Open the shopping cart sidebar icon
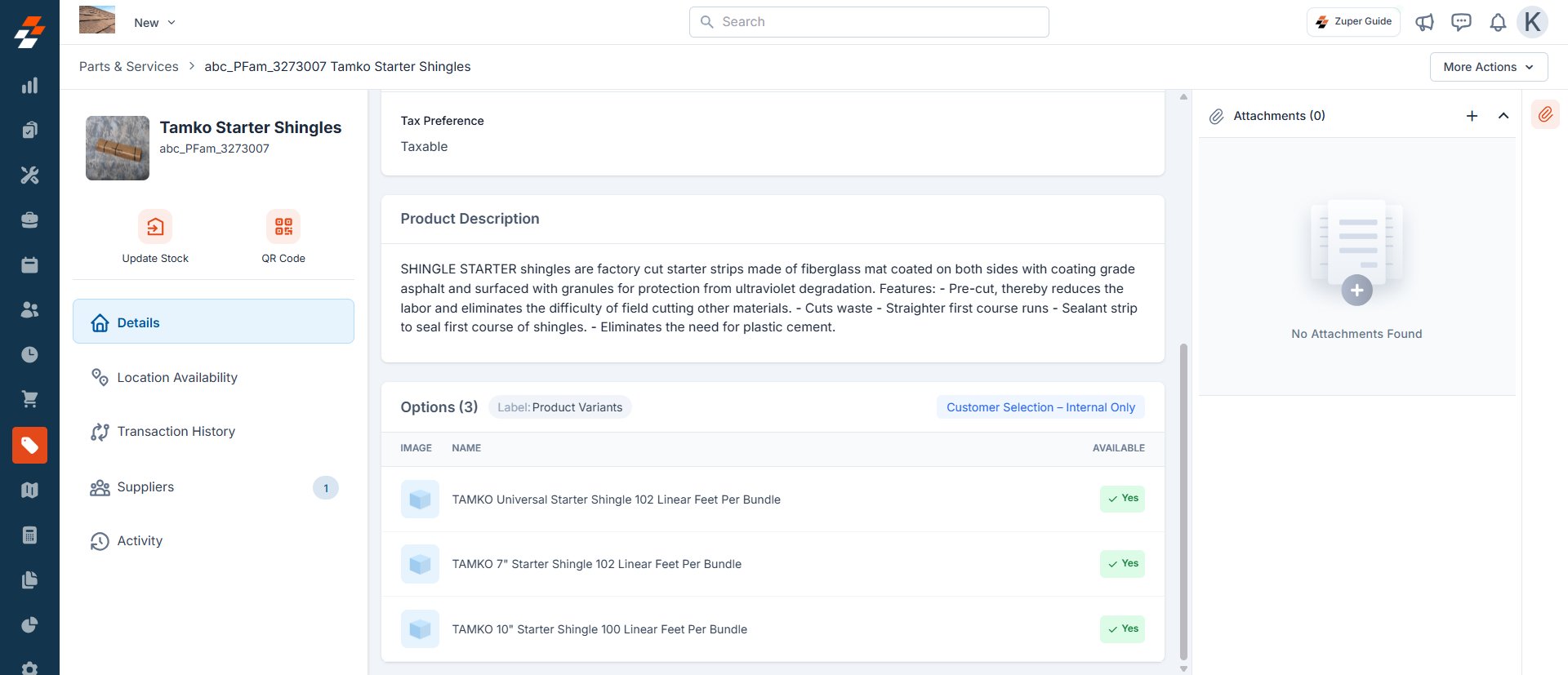Image resolution: width=1568 pixels, height=675 pixels. pos(29,399)
